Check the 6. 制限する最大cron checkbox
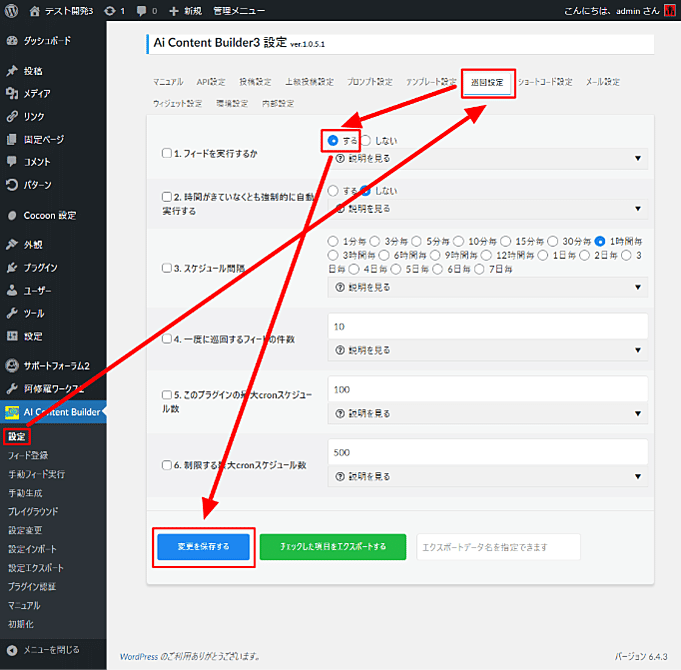Image resolution: width=681 pixels, height=670 pixels. pos(167,465)
